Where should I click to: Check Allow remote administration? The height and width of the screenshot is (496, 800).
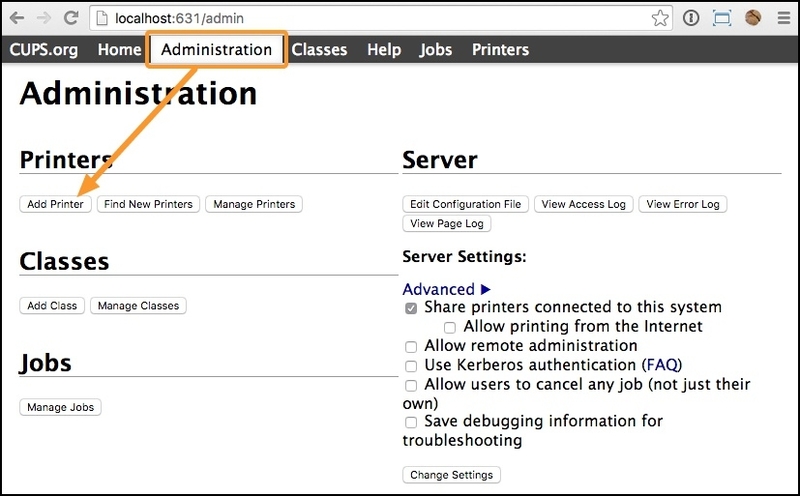[411, 346]
